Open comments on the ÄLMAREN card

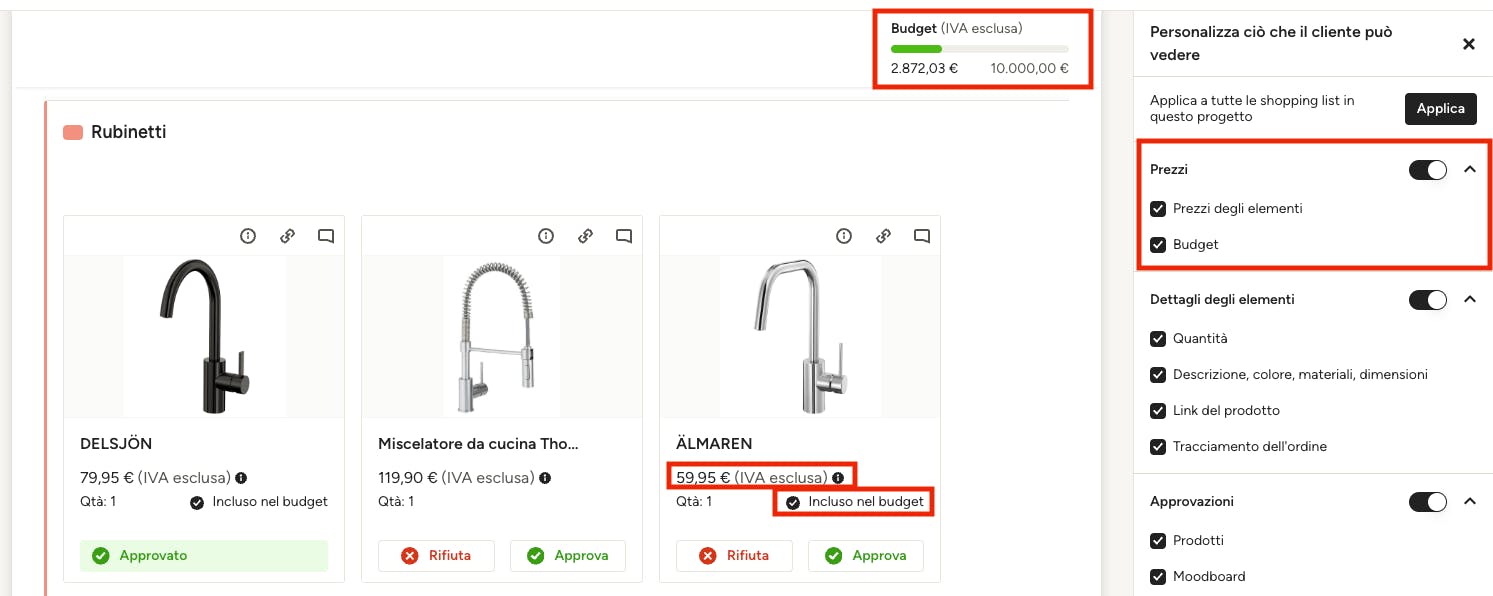(922, 236)
